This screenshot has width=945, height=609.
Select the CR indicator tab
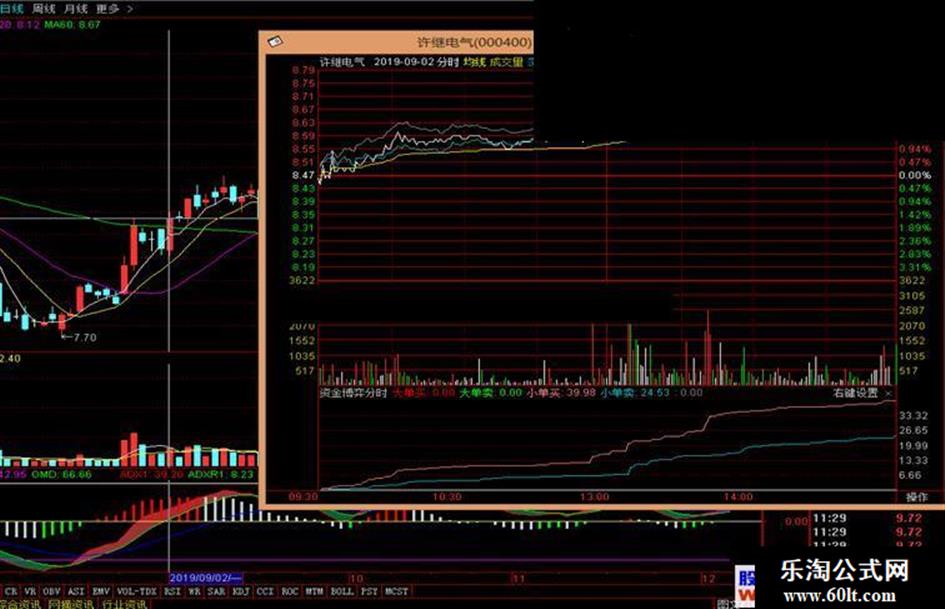[11, 592]
